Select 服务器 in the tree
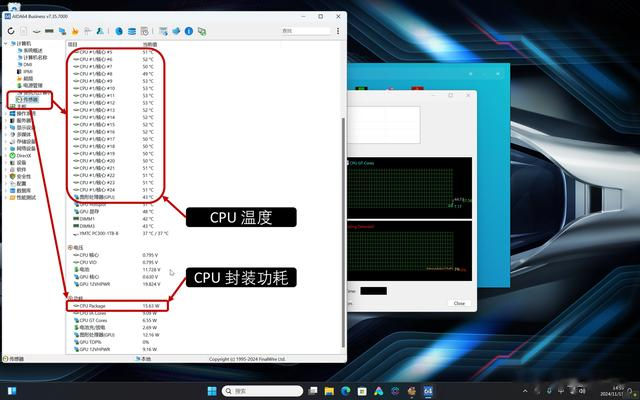Screen dimensions: 640x400 tap(24, 120)
